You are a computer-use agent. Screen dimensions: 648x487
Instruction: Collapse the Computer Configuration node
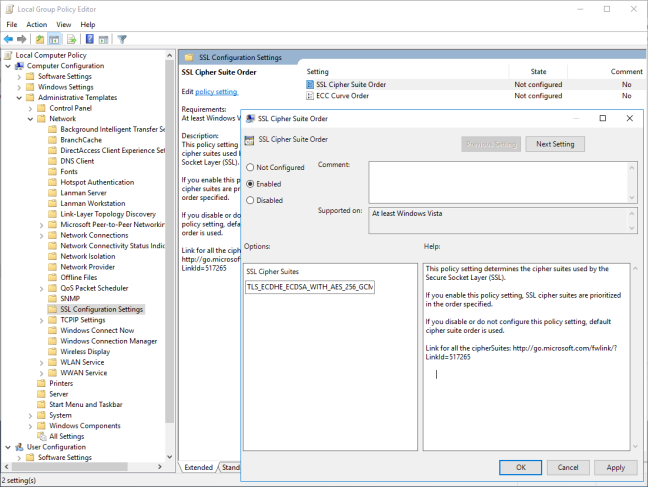tap(8, 66)
